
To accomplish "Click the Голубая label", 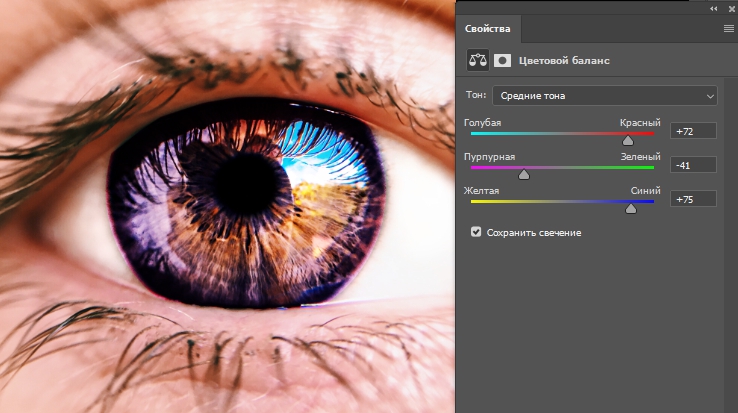I will (482, 123).
